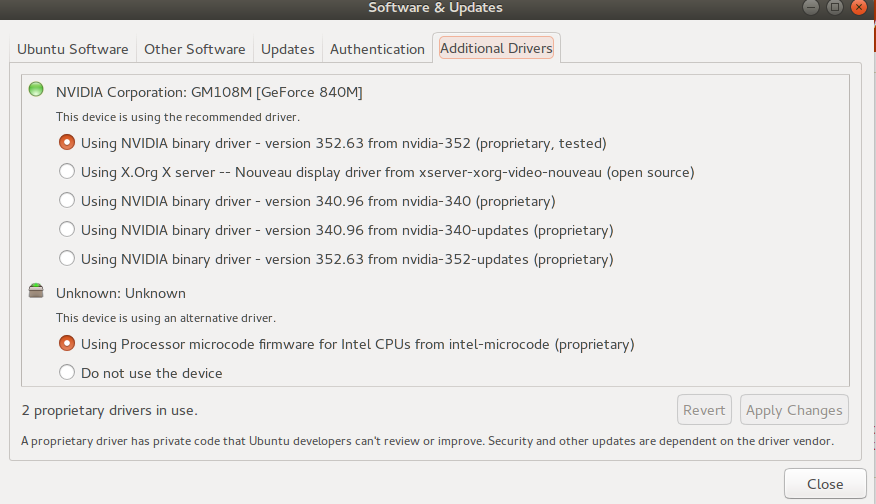The image size is (876, 504).
Task: Click the orange window close icon
Action: (859, 8)
